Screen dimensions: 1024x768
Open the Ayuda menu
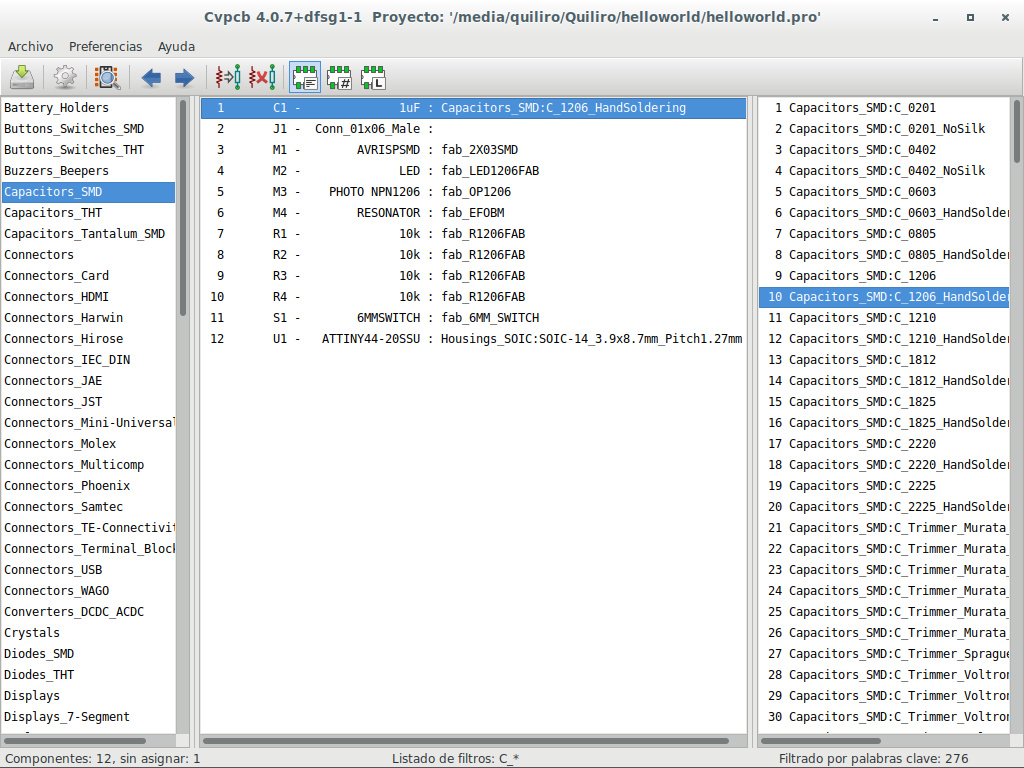(176, 46)
